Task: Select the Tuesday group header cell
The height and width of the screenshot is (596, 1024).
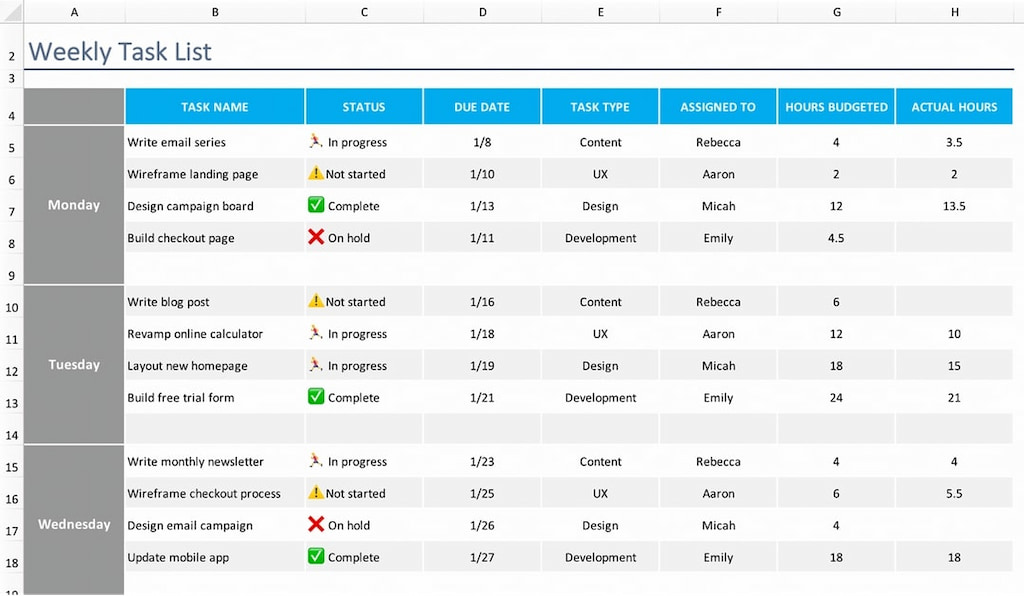Action: [73, 365]
